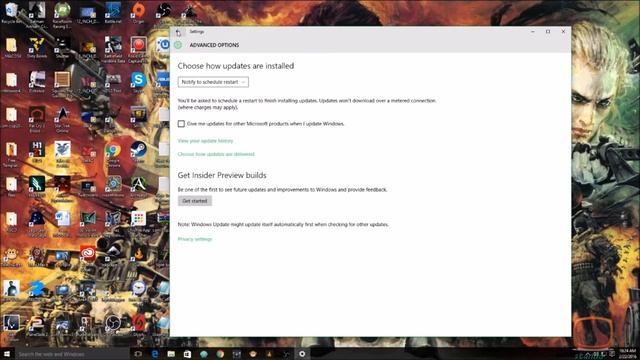Go back using the Settings back arrow
This screenshot has width=640, height=360.
tap(178, 33)
